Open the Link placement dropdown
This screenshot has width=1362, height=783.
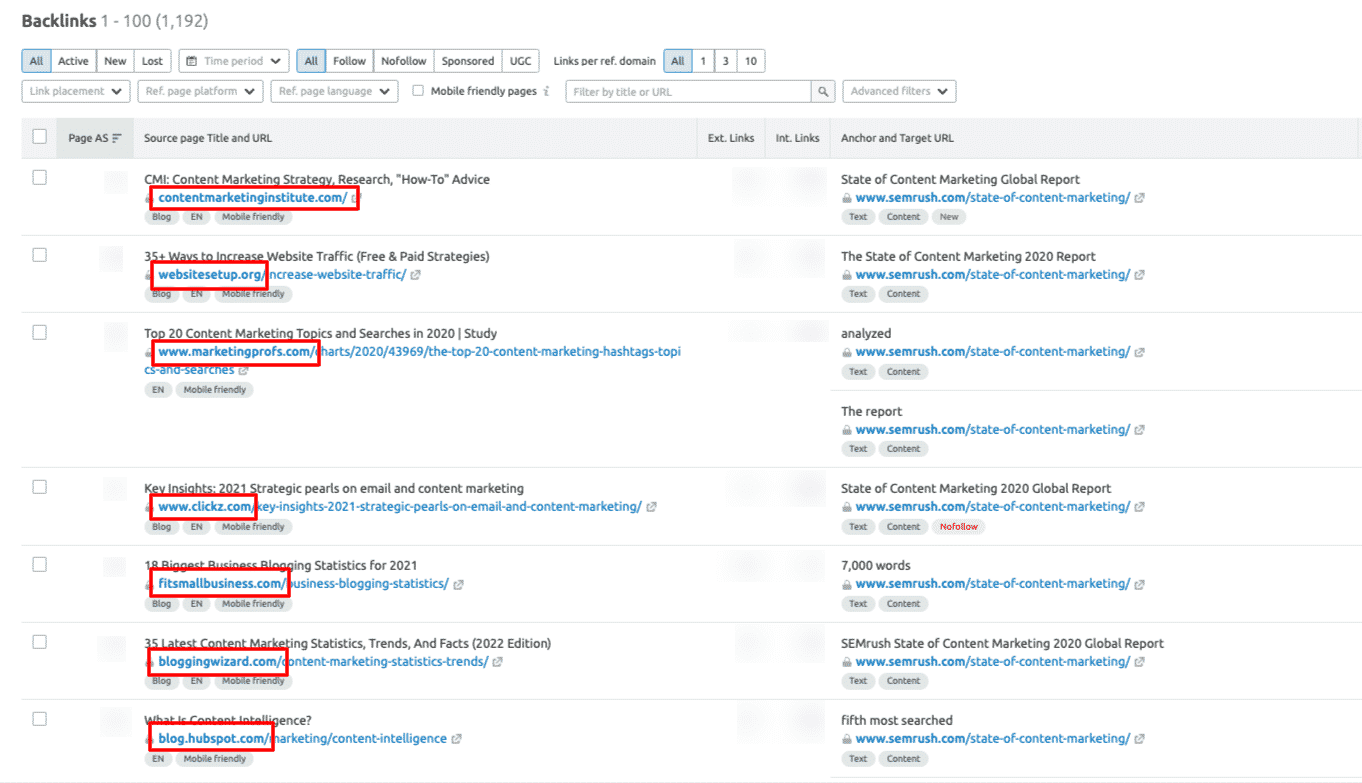[76, 91]
